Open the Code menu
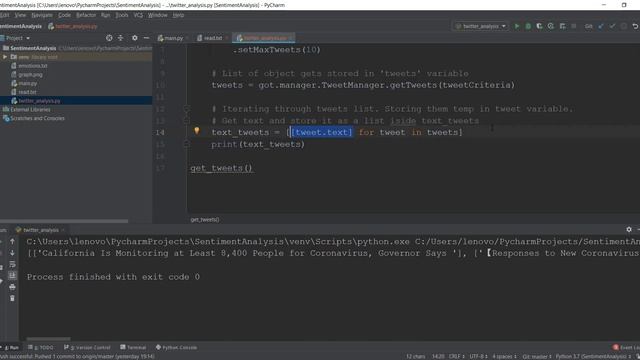This screenshot has width=640, height=360. [64, 15]
